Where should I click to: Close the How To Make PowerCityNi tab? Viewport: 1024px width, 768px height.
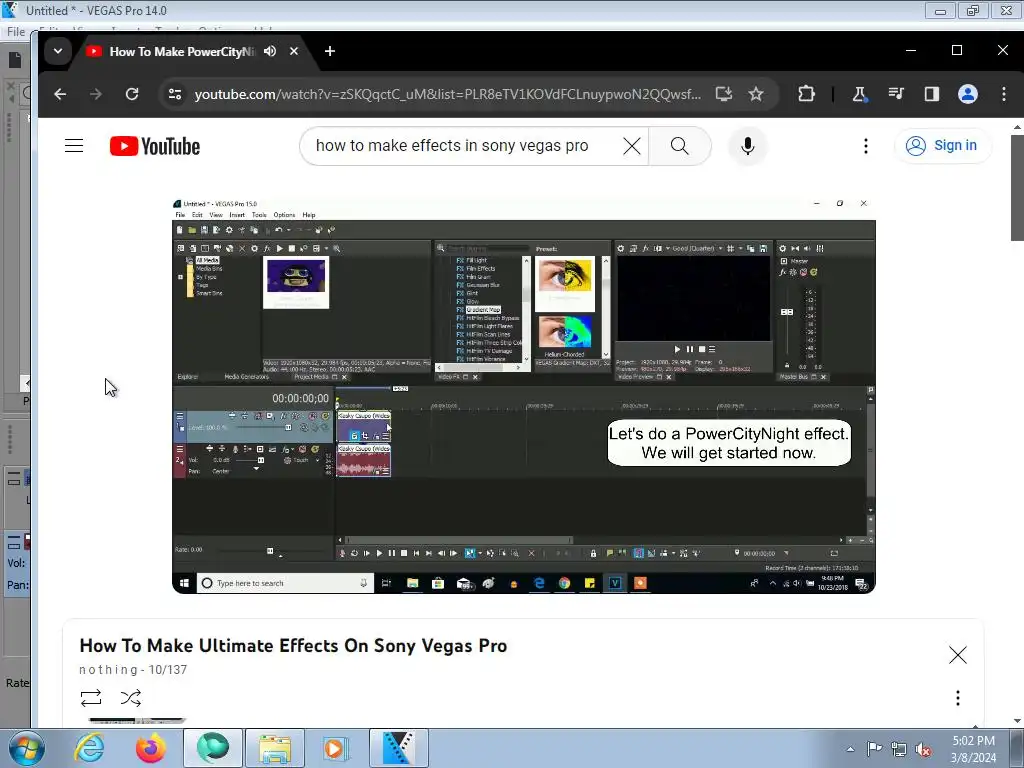pos(294,51)
